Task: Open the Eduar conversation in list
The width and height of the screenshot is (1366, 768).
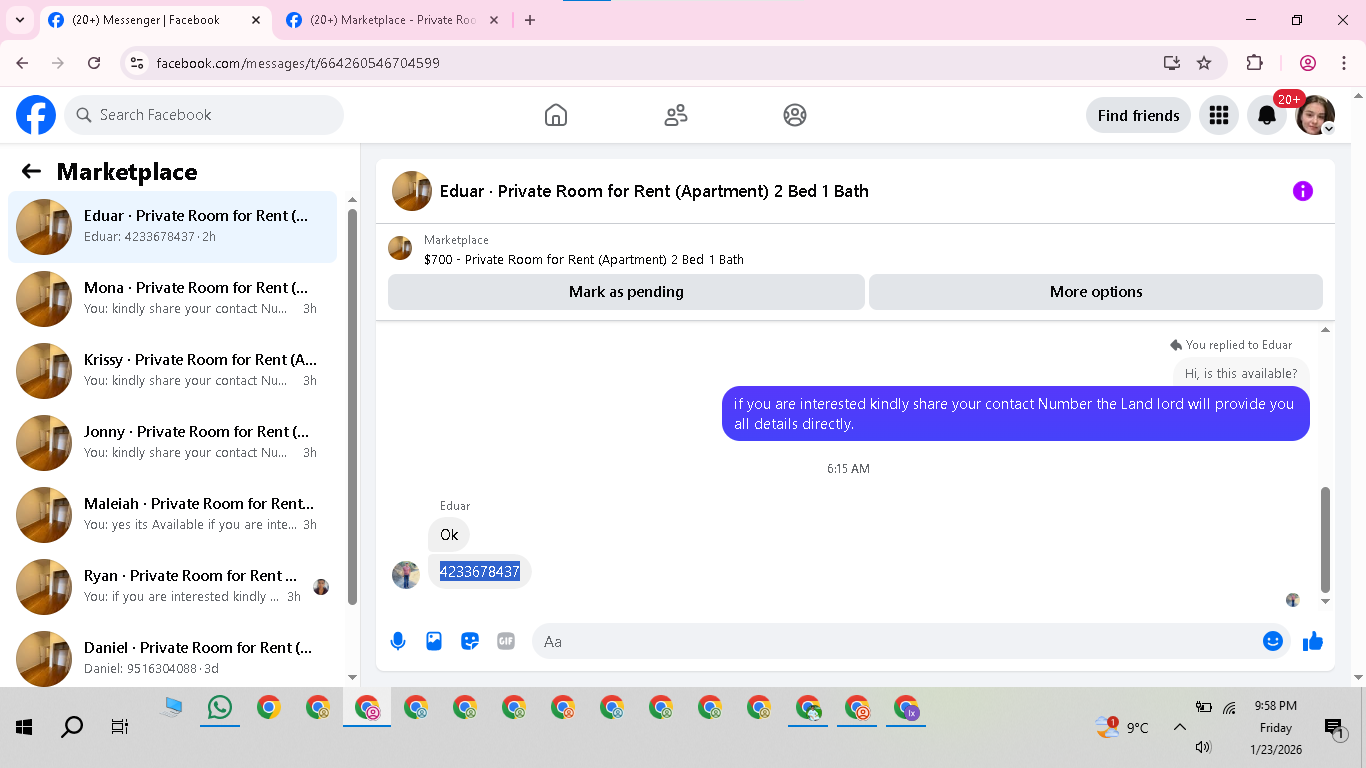Action: [173, 226]
